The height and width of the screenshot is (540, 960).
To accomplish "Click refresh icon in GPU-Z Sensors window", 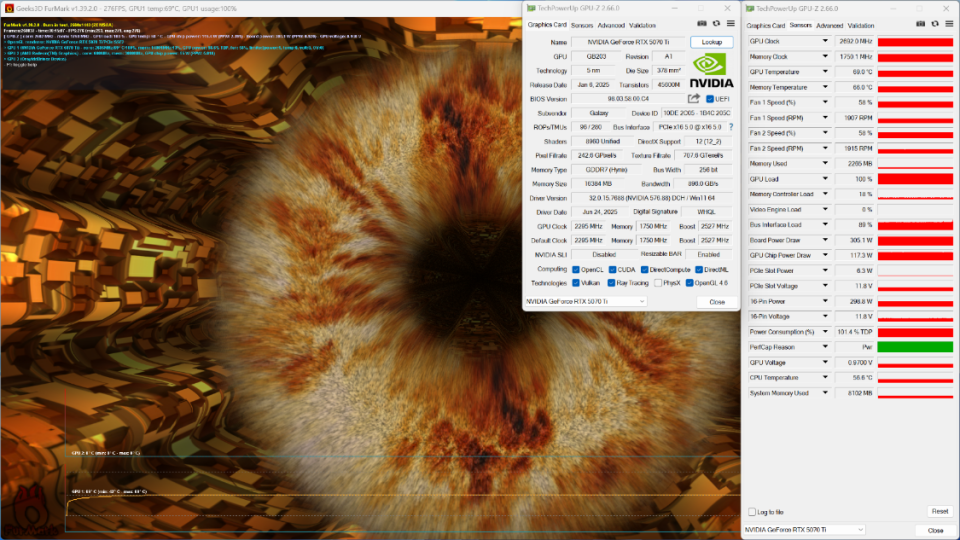I will pyautogui.click(x=935, y=24).
